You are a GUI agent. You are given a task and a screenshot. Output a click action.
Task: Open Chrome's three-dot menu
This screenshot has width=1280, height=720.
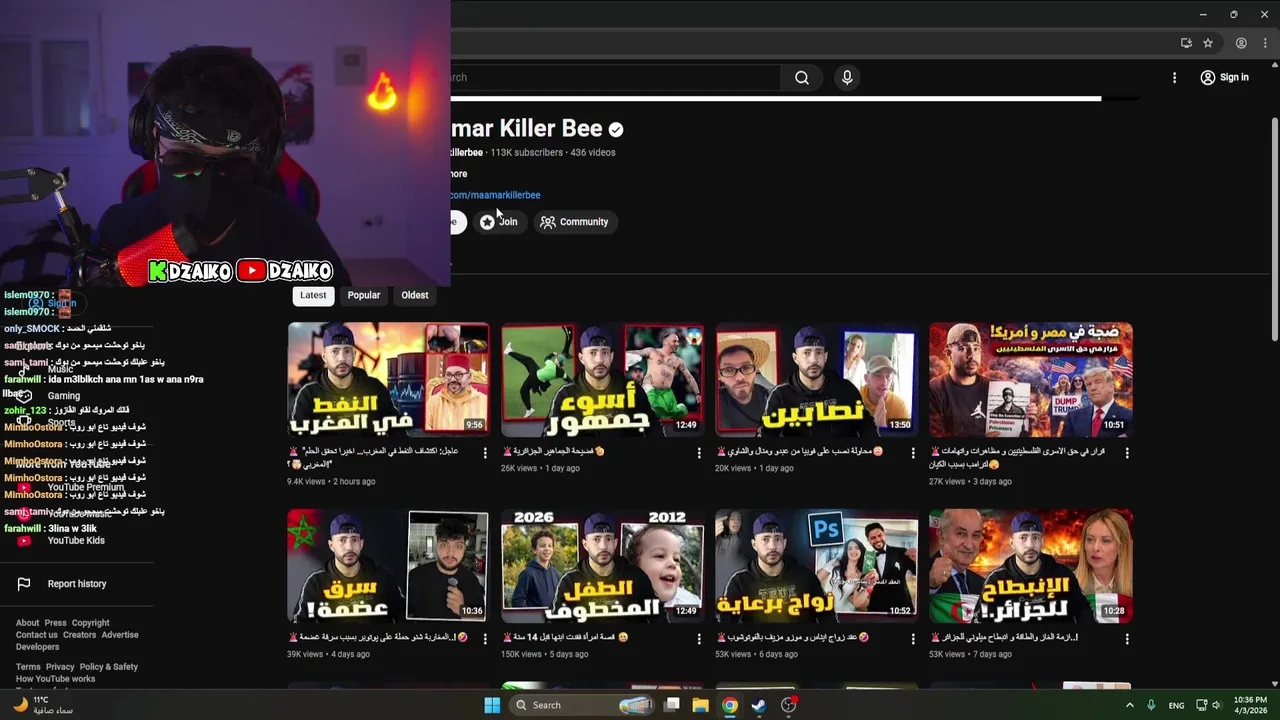(1264, 43)
